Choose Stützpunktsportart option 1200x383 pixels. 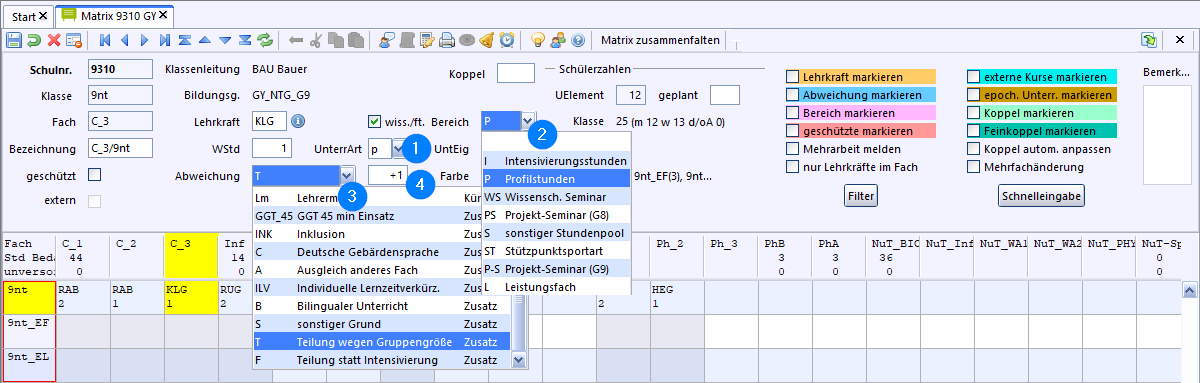click(555, 251)
